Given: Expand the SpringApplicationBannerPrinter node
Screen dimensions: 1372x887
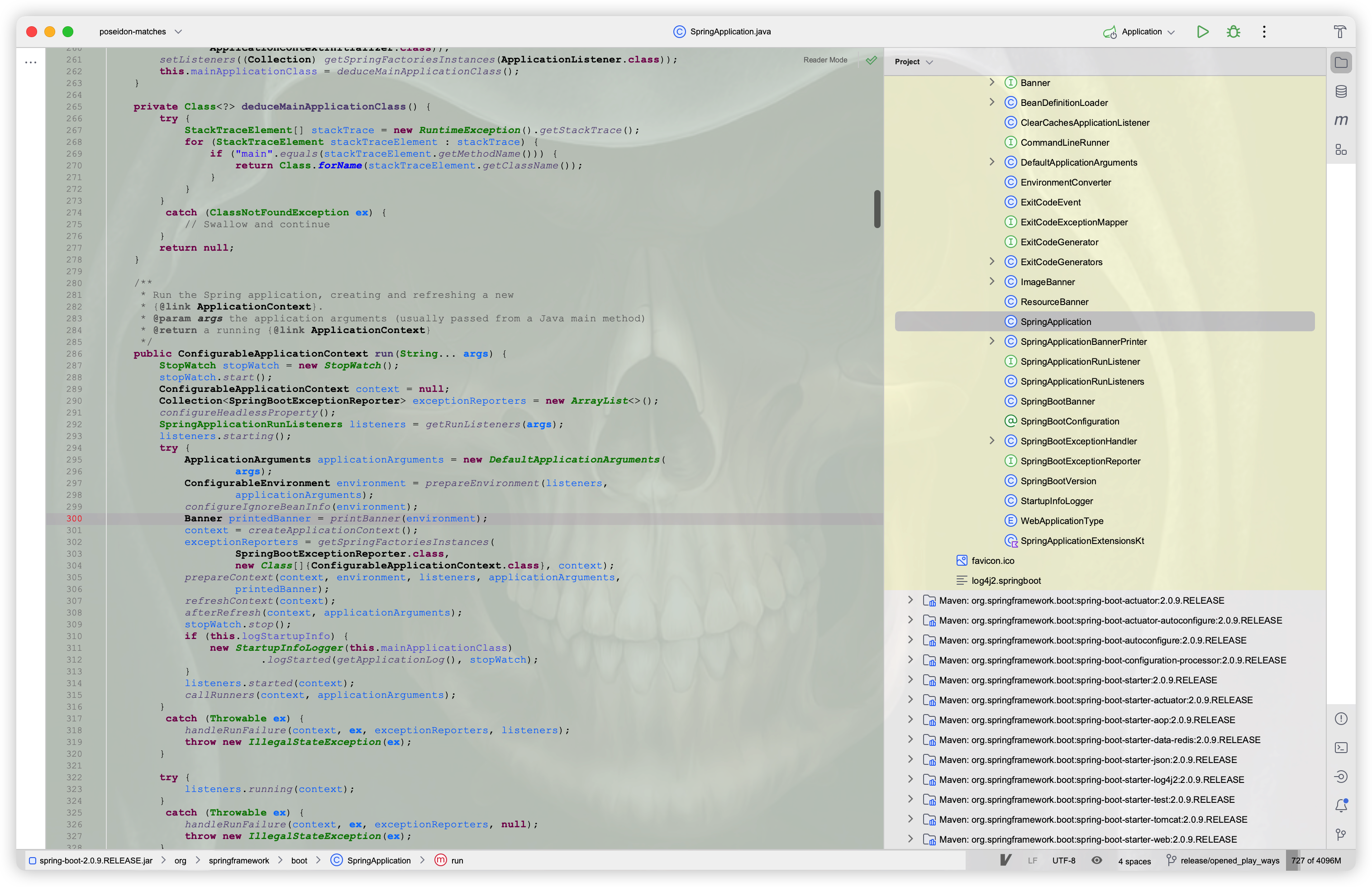Looking at the screenshot, I should click(x=991, y=341).
